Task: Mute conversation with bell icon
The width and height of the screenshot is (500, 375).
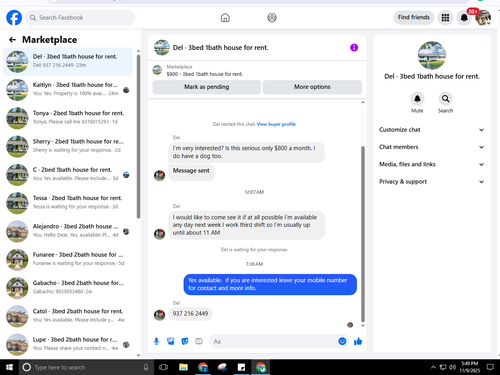Action: [x=417, y=99]
